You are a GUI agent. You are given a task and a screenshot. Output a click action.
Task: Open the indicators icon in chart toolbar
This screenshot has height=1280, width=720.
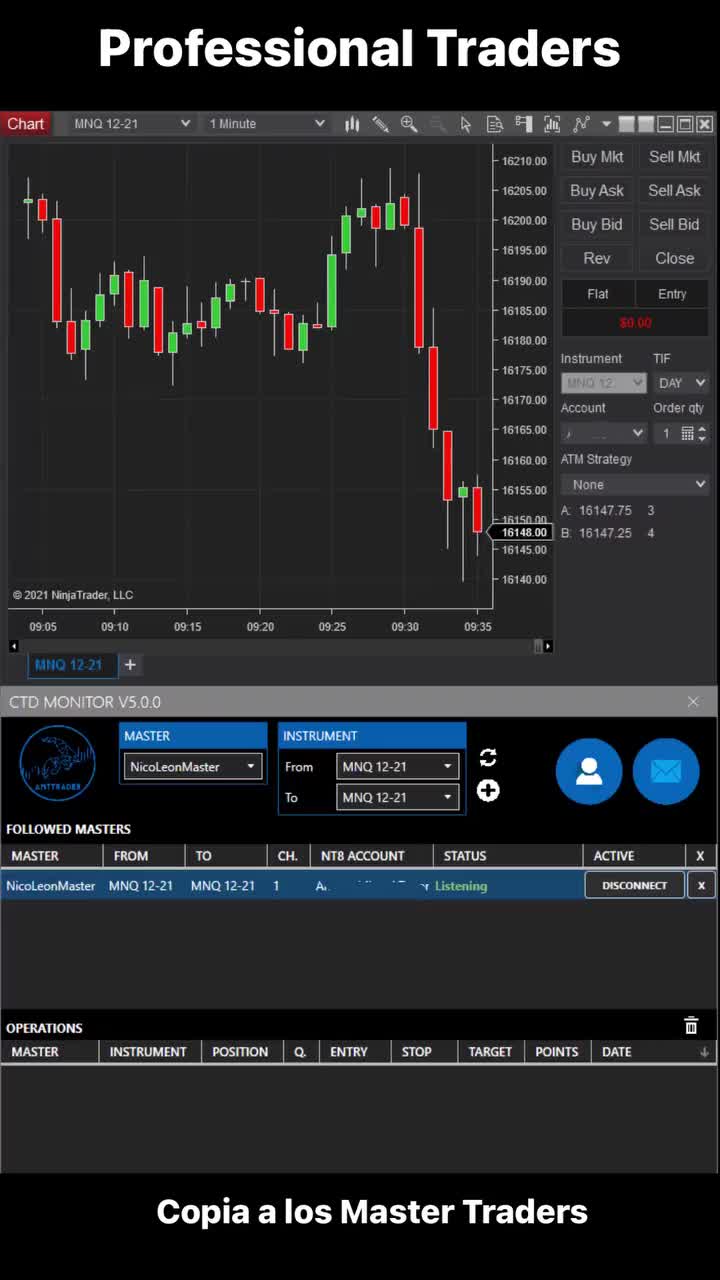tap(552, 124)
